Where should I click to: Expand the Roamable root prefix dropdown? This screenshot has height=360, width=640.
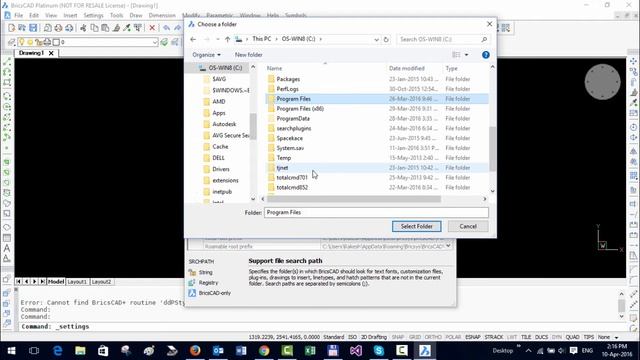point(448,246)
